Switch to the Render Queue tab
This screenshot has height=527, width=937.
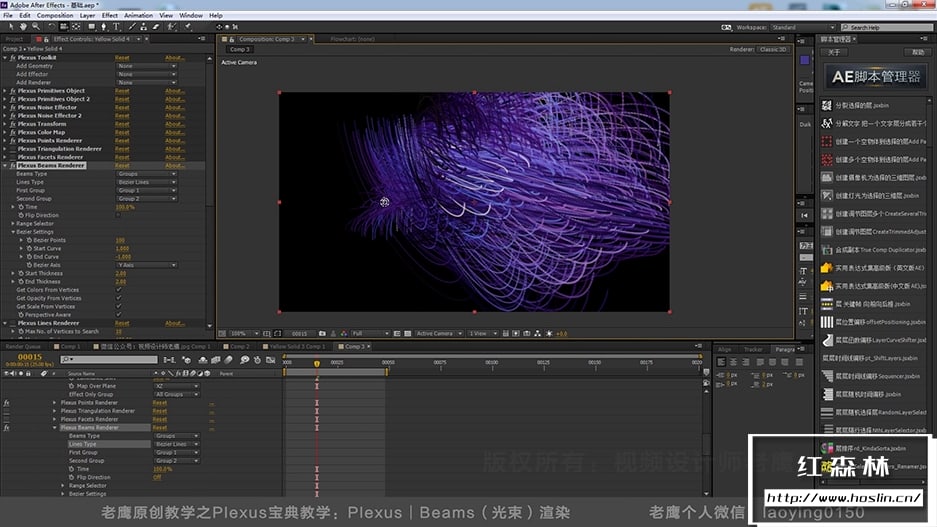tap(23, 347)
